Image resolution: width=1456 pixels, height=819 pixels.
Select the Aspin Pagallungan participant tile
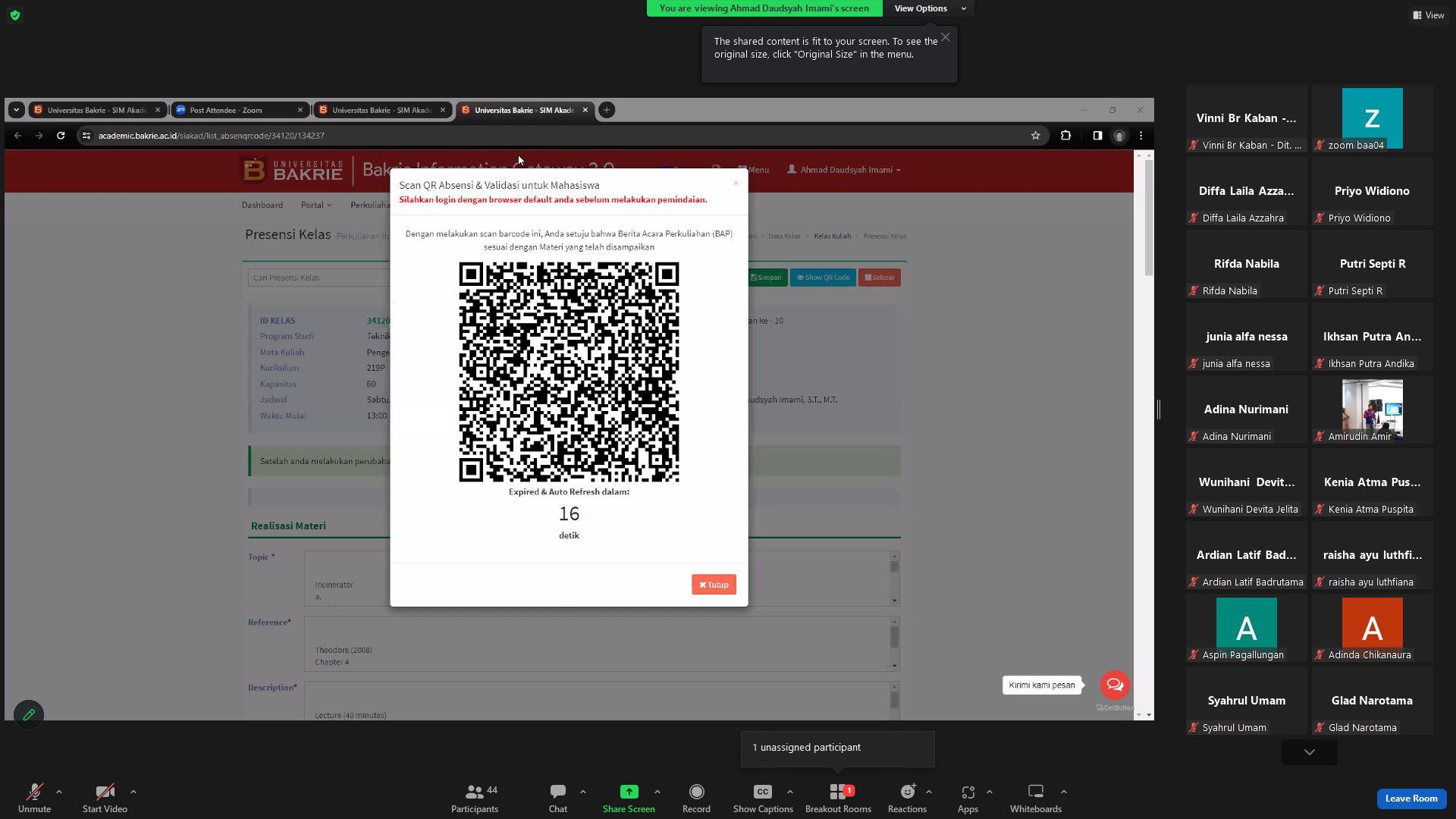pos(1247,628)
